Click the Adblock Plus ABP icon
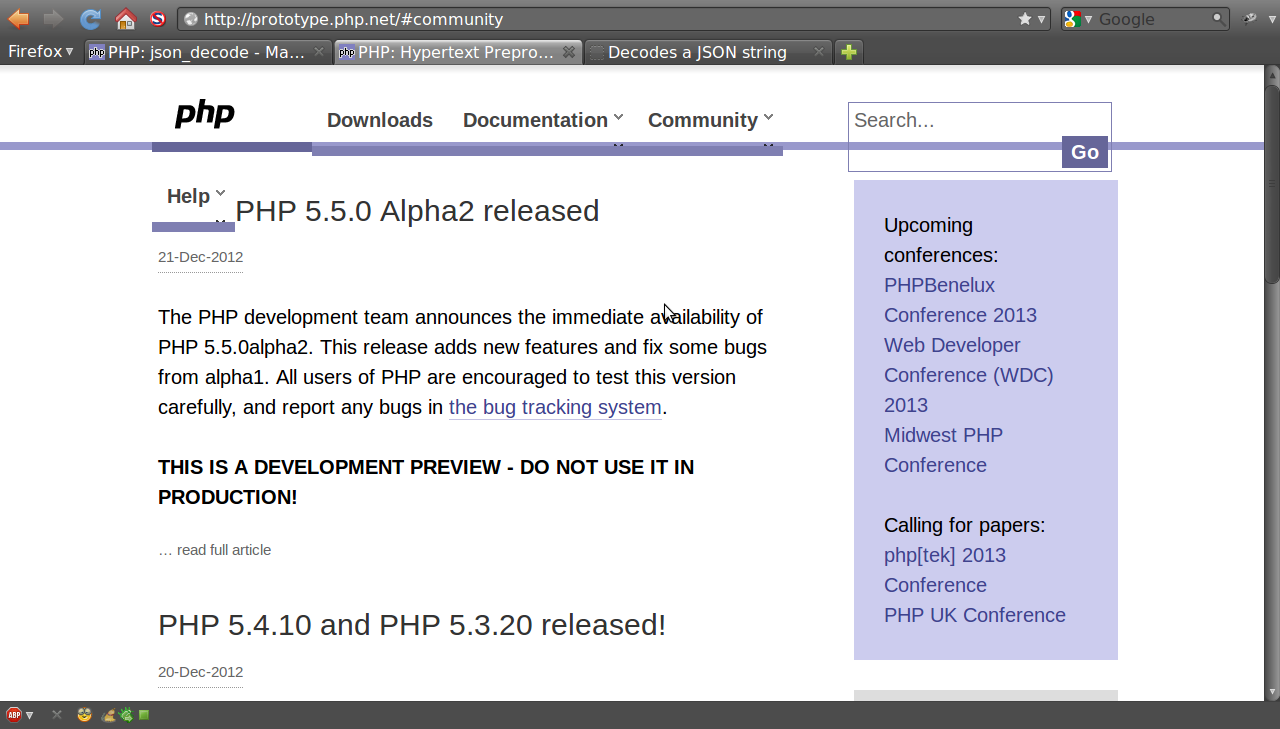This screenshot has width=1280, height=729. pos(14,715)
